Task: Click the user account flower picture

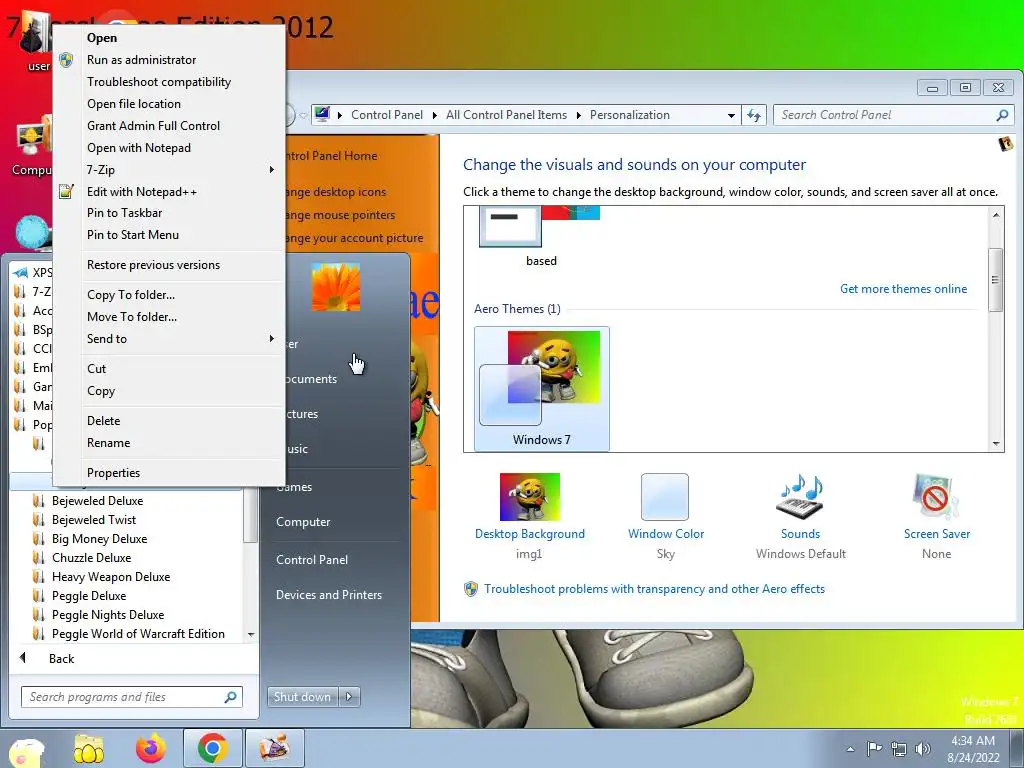Action: [x=336, y=287]
